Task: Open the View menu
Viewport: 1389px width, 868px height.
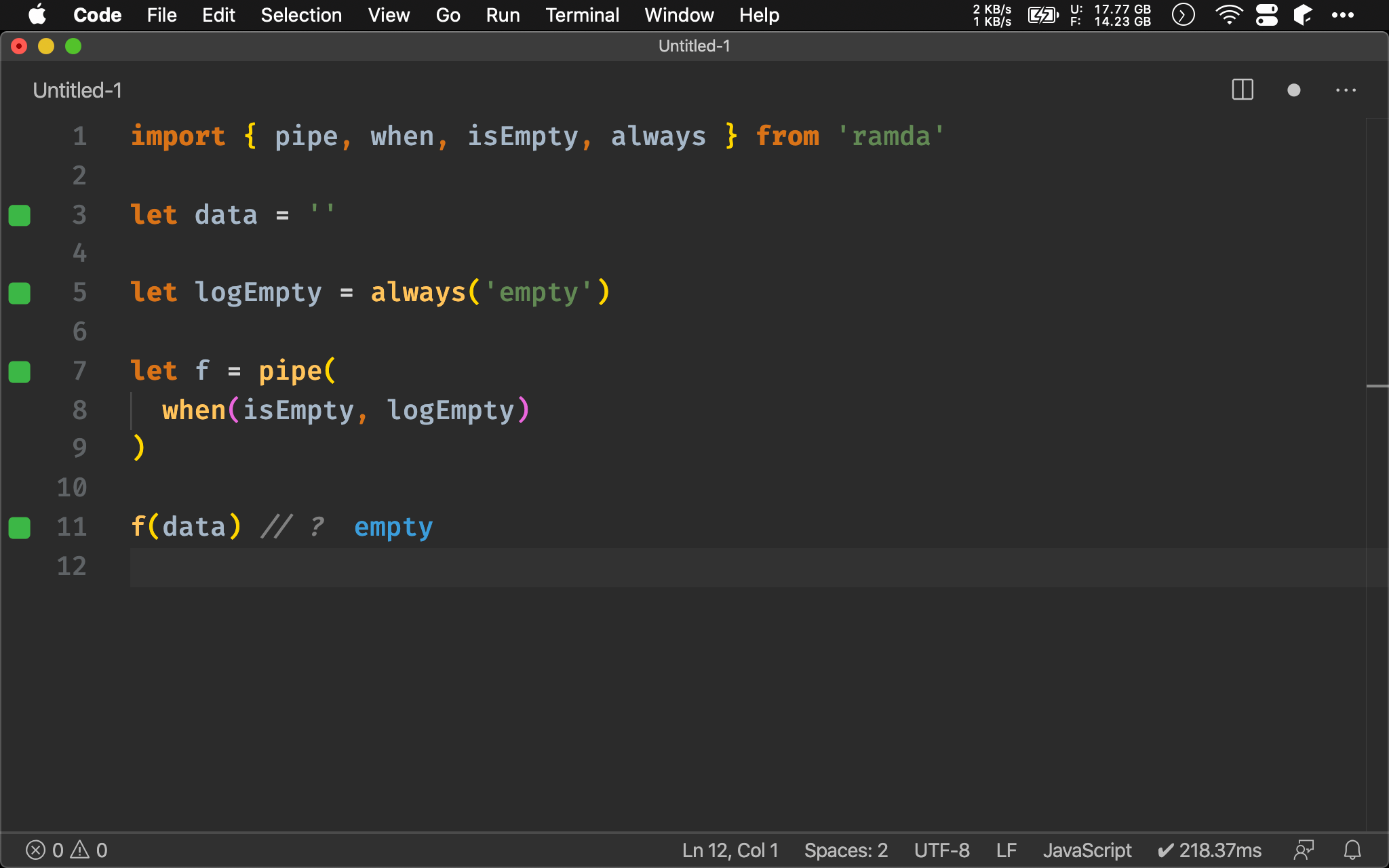Action: pos(389,15)
